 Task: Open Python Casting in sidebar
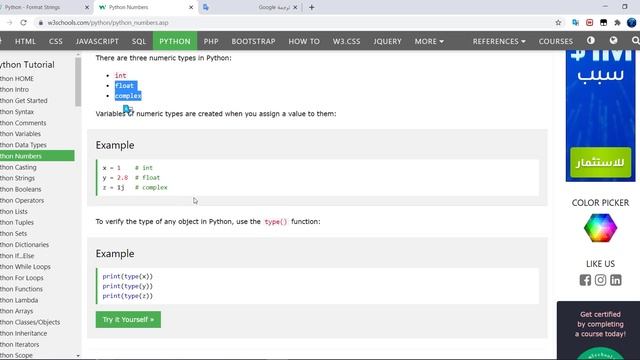pos(37,167)
